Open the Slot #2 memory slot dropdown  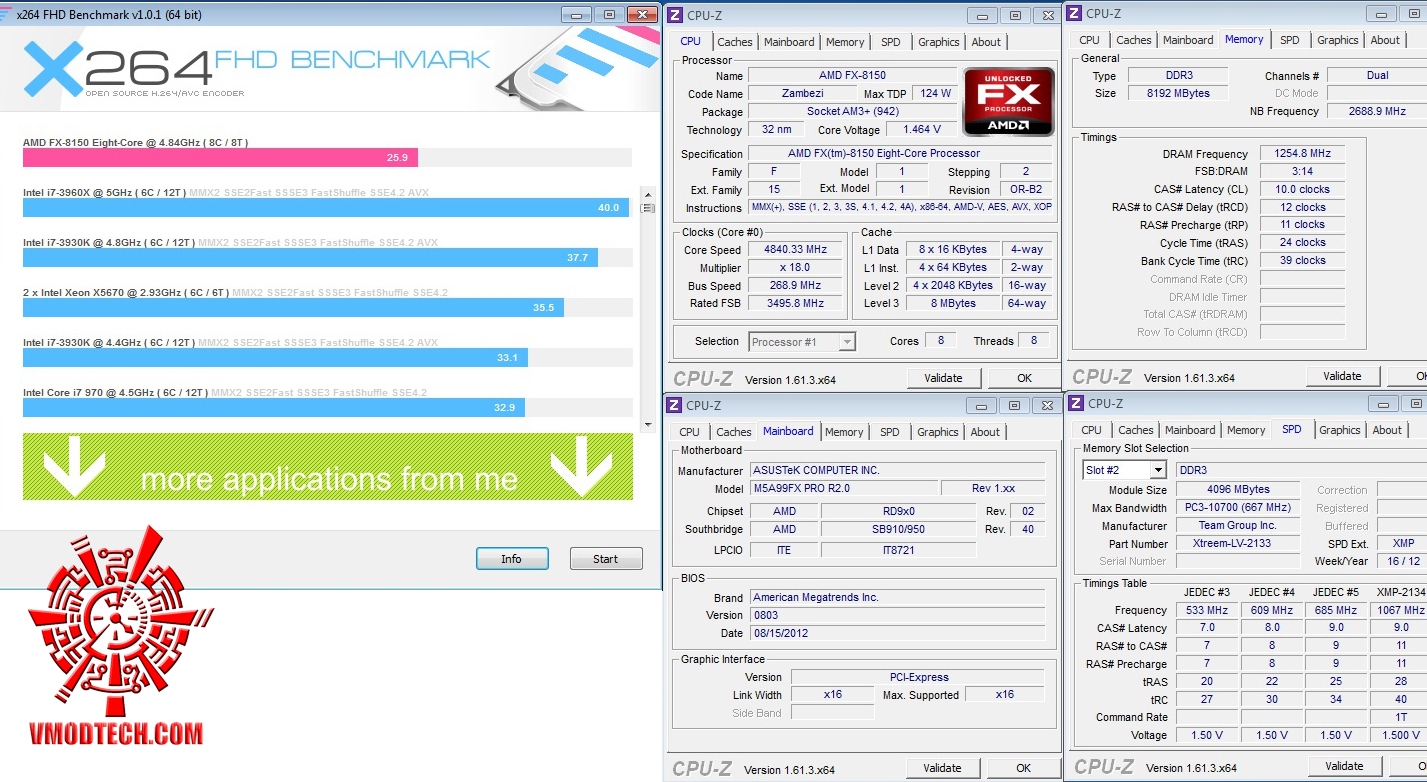click(x=1125, y=470)
